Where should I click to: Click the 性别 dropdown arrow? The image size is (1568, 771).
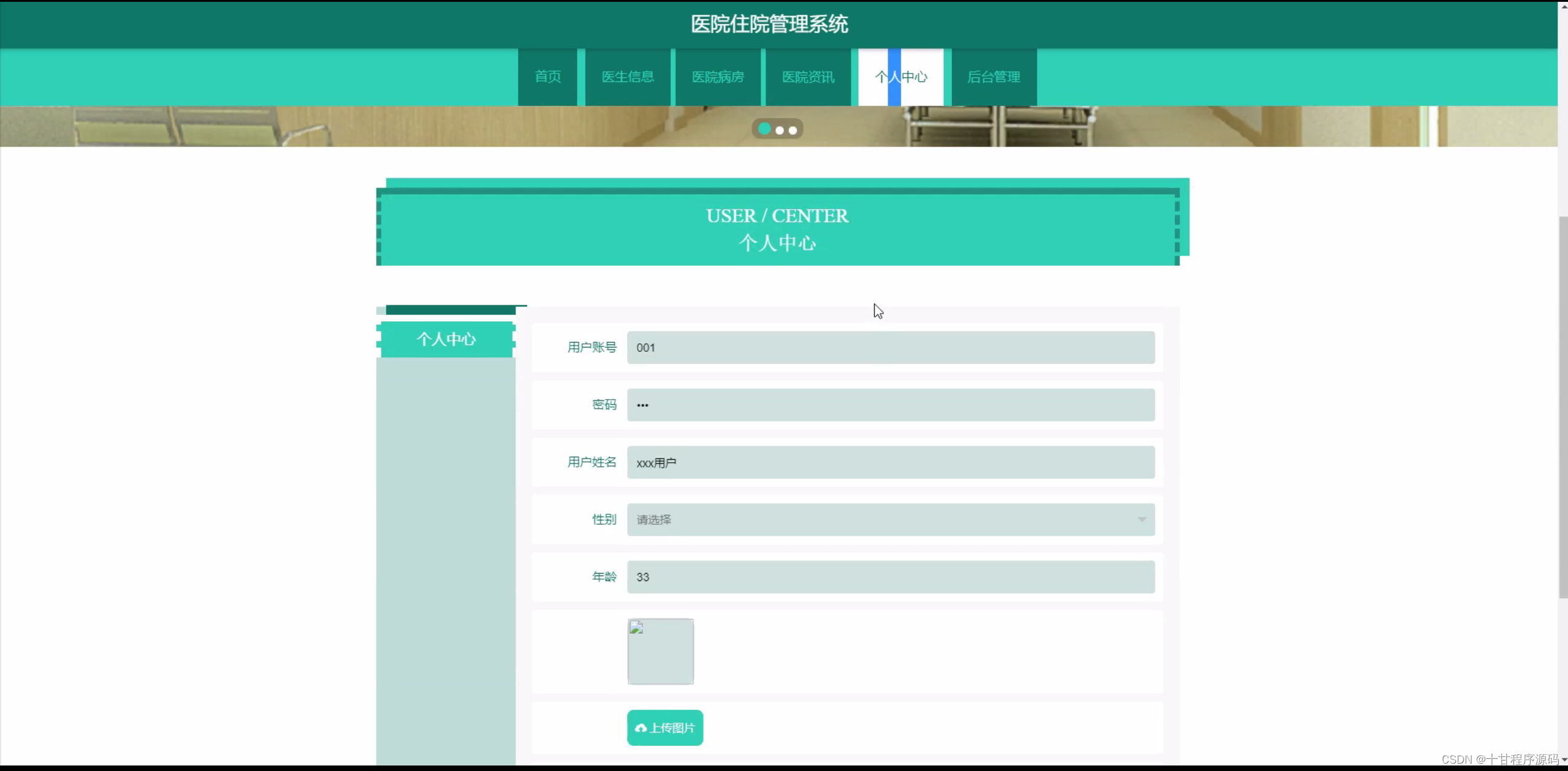1141,520
